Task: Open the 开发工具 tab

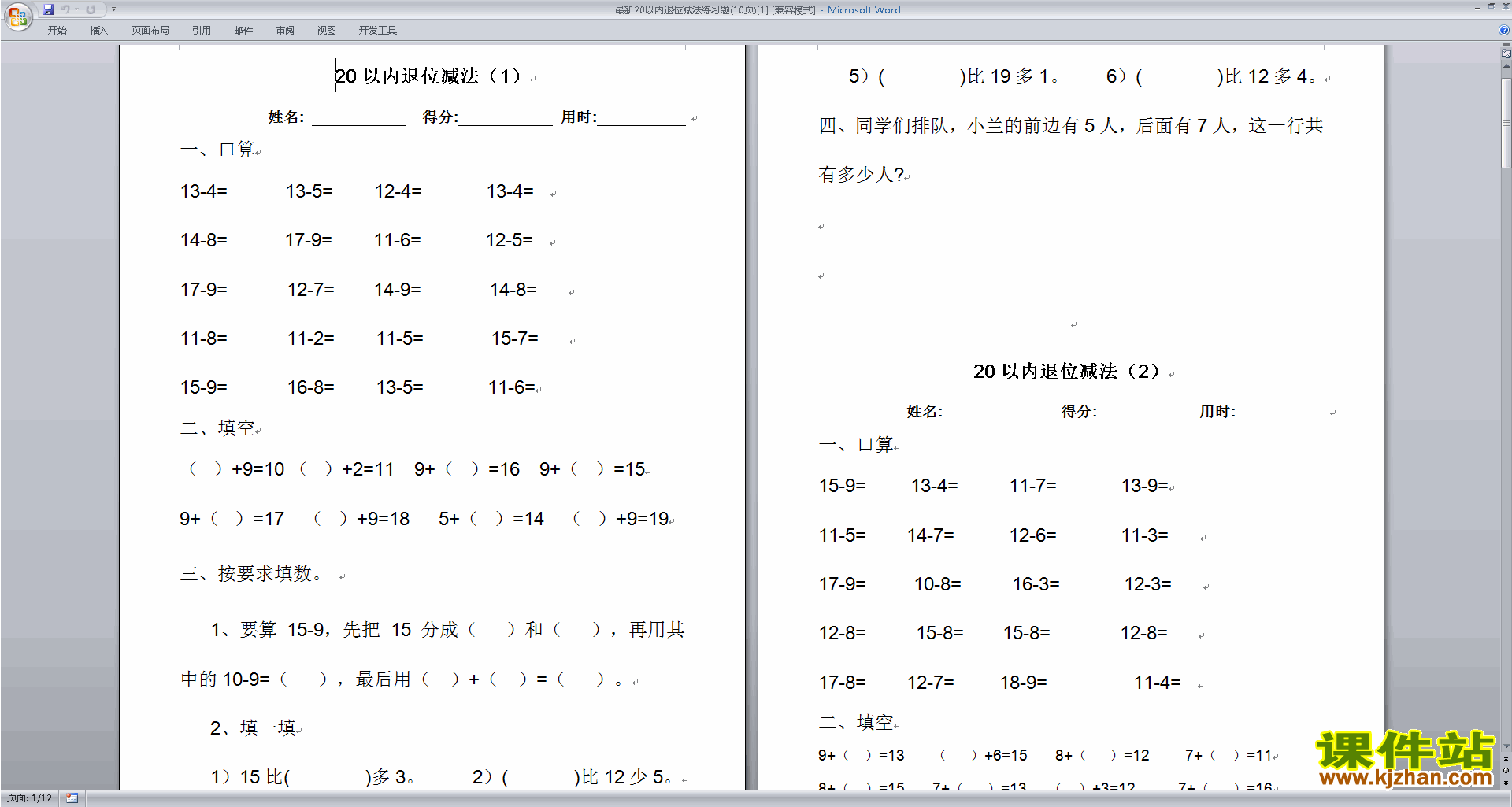Action: tap(378, 30)
